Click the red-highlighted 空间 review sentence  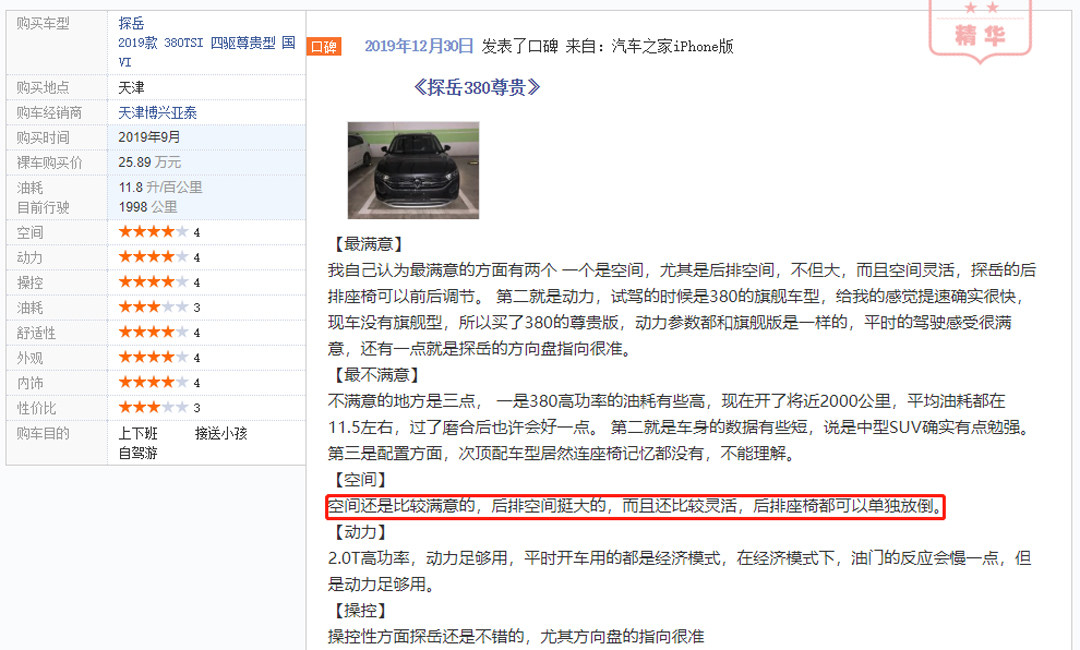pos(635,506)
